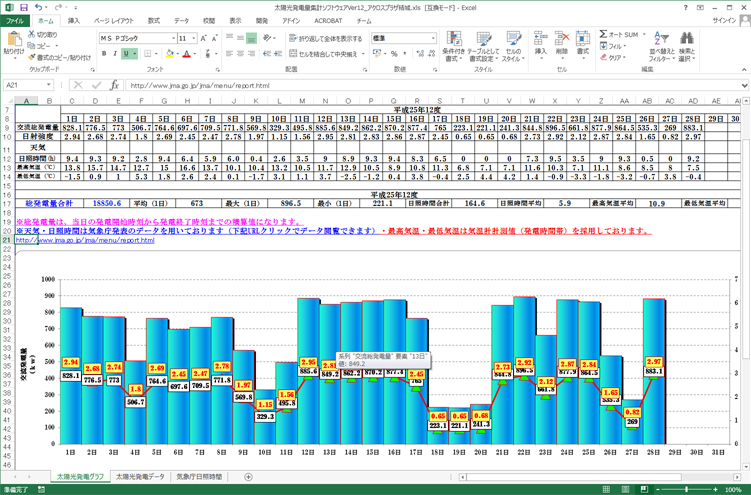
Task: Click the Insert cells icon
Action: 541,39
